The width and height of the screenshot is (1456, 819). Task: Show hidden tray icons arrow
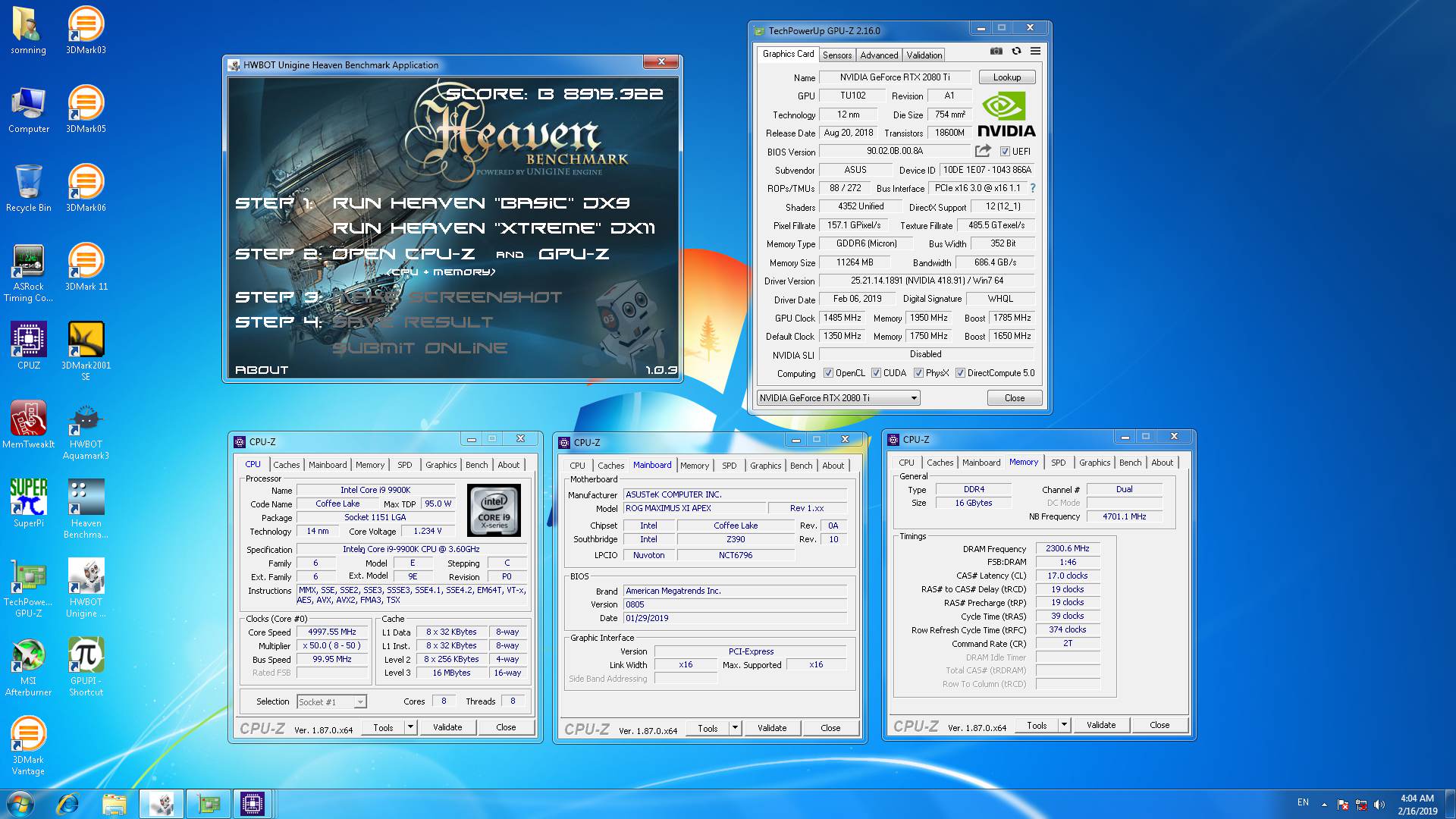(1324, 805)
